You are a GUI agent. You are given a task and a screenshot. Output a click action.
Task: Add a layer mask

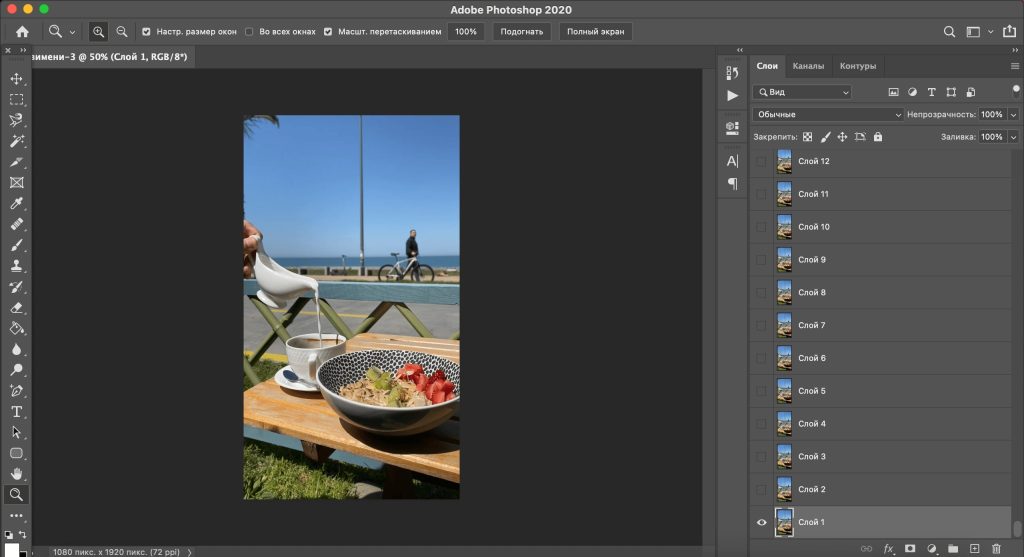pyautogui.click(x=910, y=548)
